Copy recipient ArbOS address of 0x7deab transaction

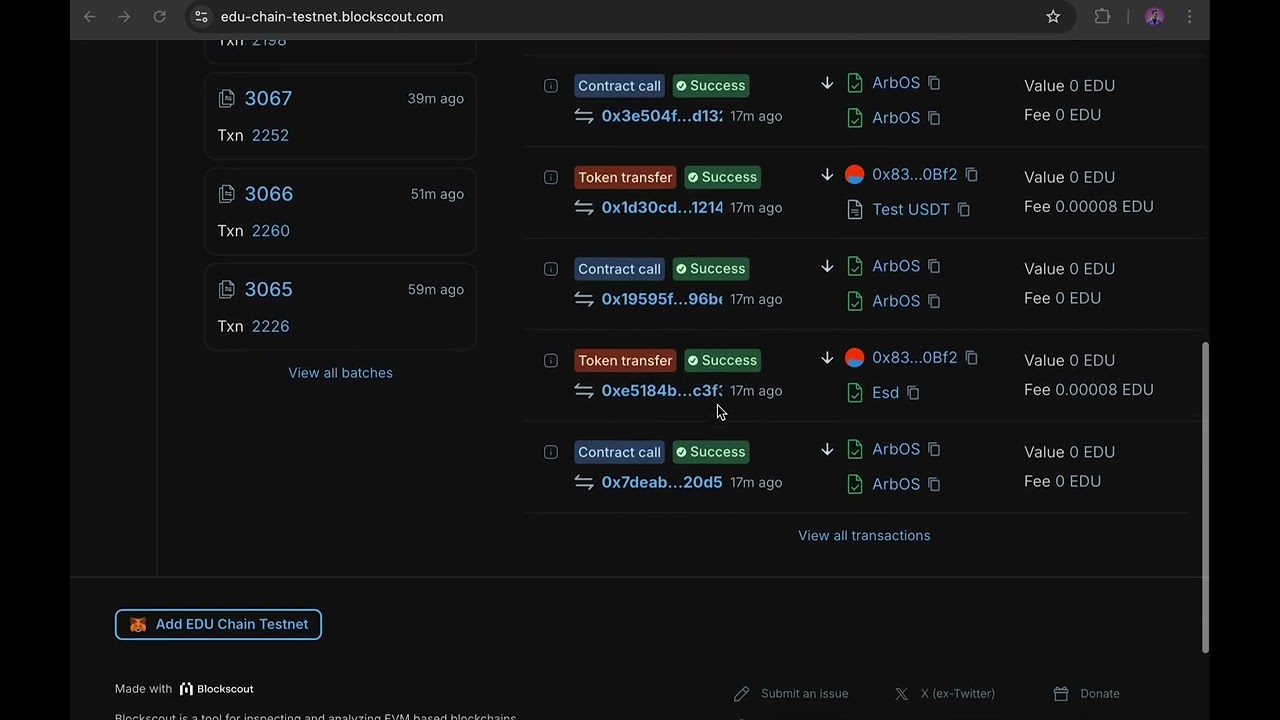pos(934,484)
